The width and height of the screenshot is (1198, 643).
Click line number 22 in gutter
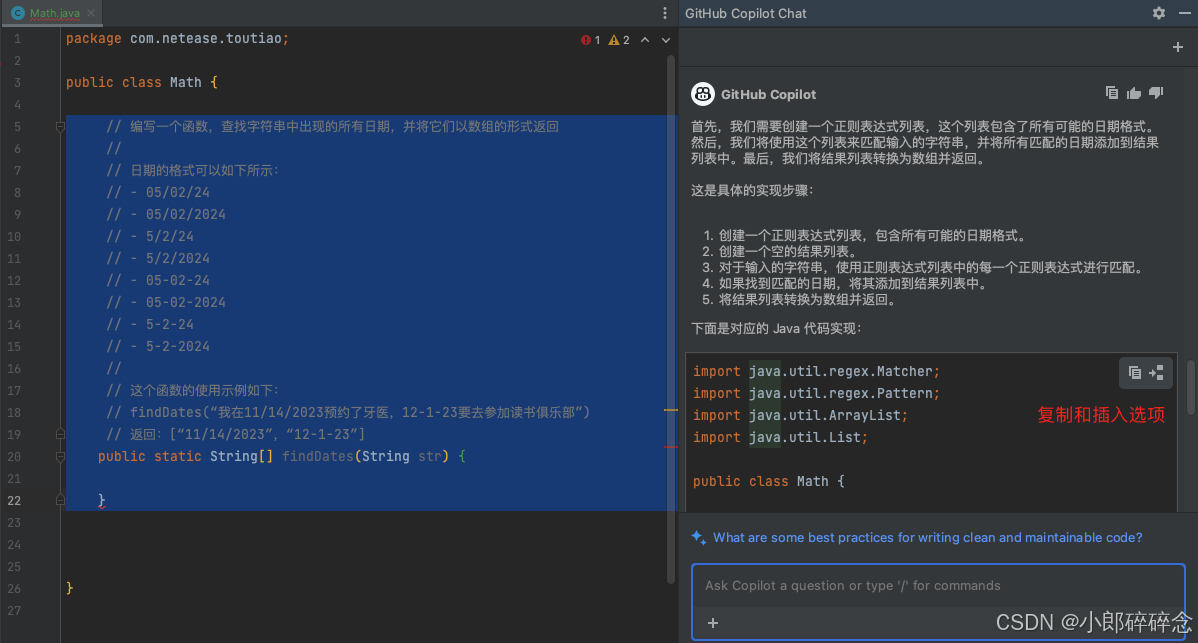pyautogui.click(x=15, y=501)
